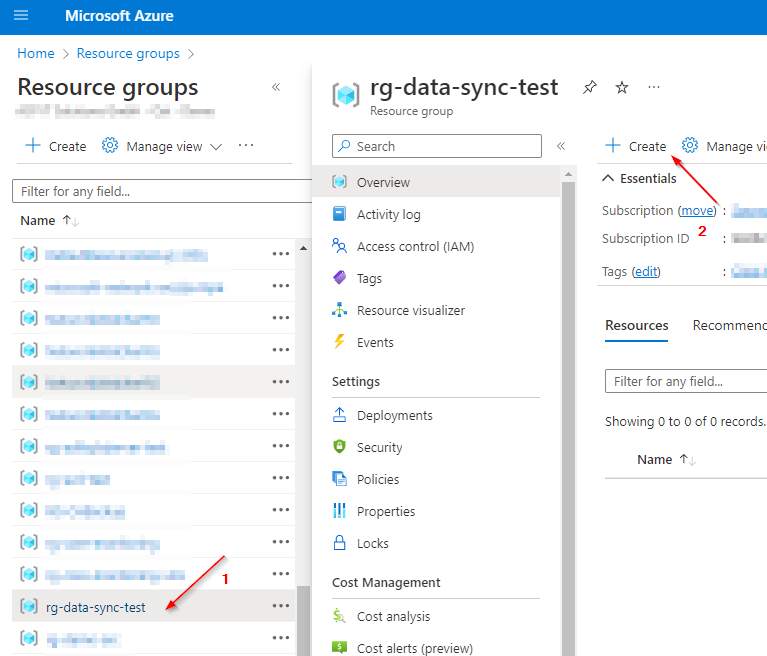Click the plus icon beside Create in Resource groups

[33, 145]
